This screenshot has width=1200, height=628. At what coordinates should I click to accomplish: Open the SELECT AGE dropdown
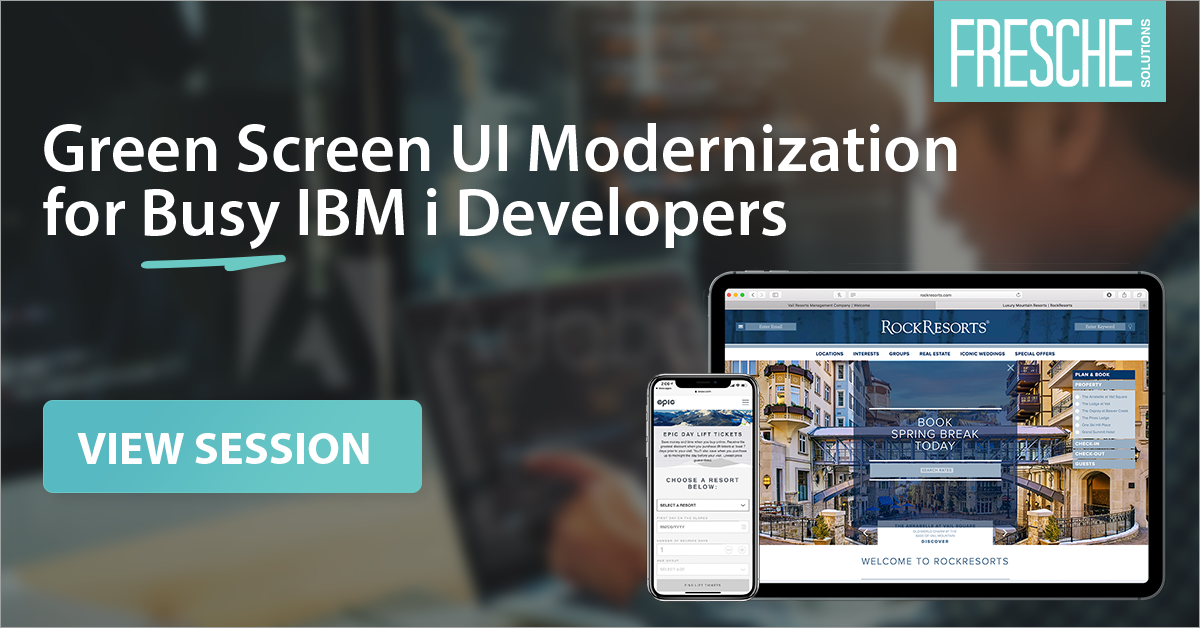(702, 569)
